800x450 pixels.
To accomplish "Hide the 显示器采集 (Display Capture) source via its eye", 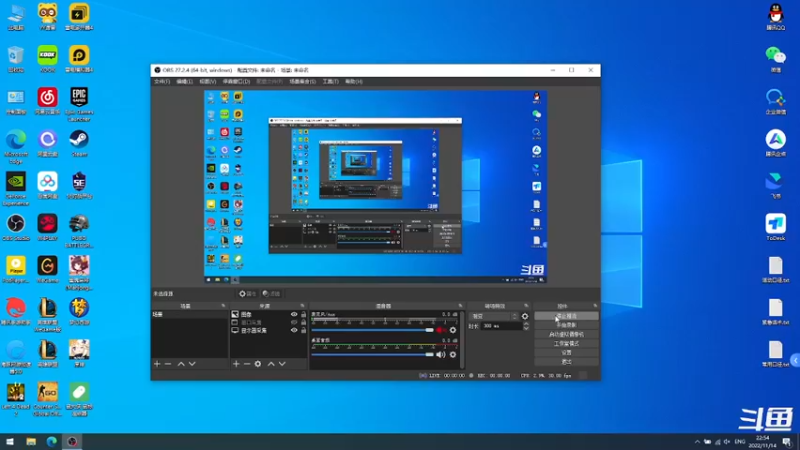I will coord(294,330).
